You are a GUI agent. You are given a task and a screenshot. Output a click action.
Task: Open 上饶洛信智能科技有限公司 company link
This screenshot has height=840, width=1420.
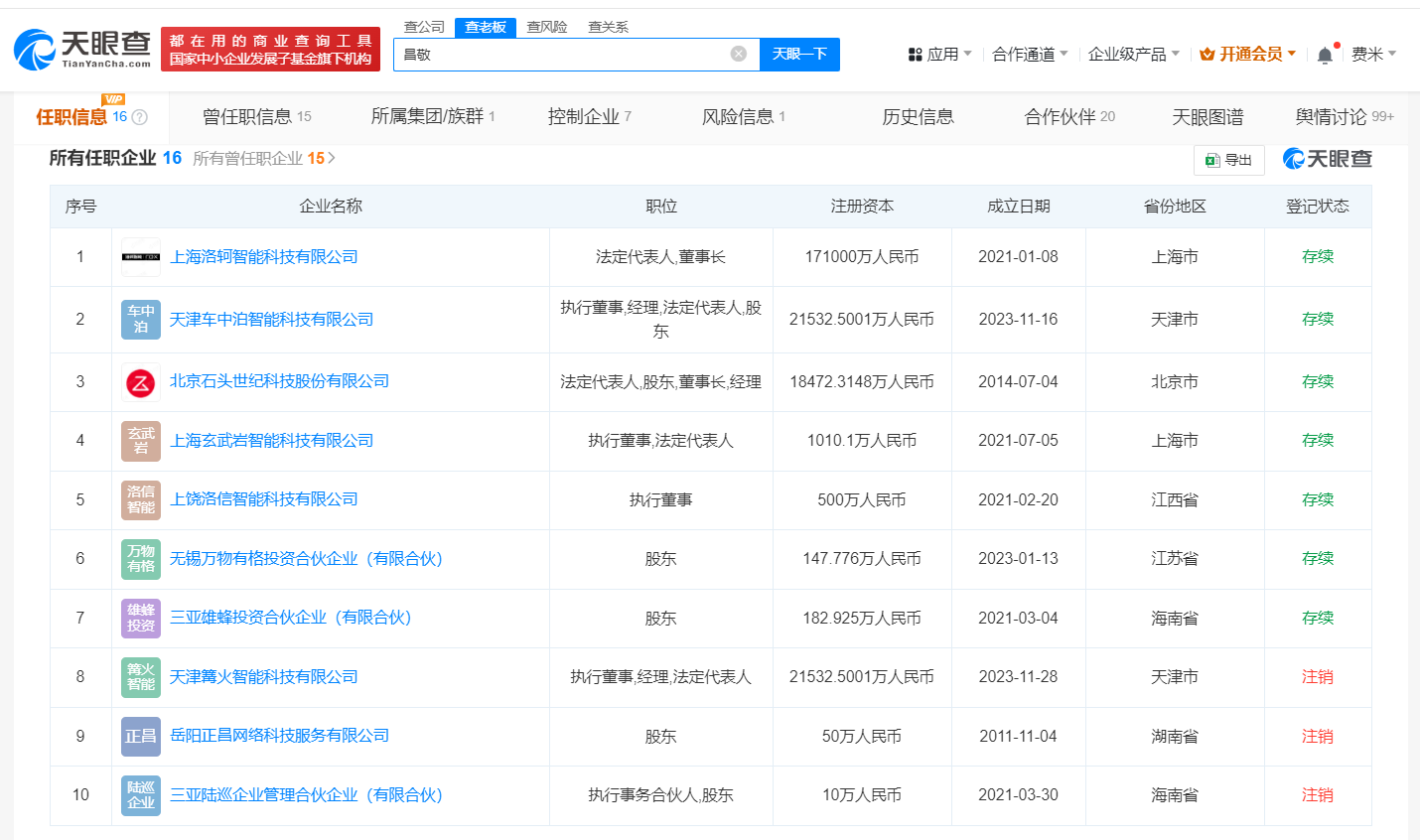pyautogui.click(x=264, y=499)
